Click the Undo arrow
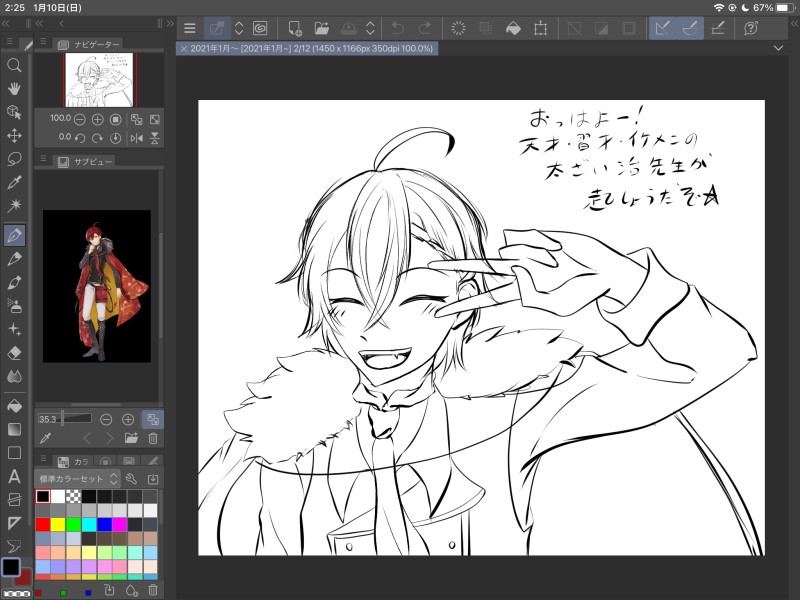Screen dimensions: 800x600 397,28
